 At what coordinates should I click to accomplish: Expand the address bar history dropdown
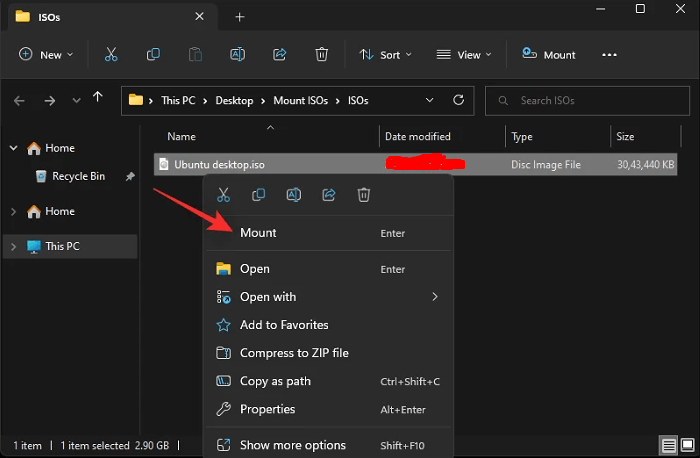click(x=429, y=100)
